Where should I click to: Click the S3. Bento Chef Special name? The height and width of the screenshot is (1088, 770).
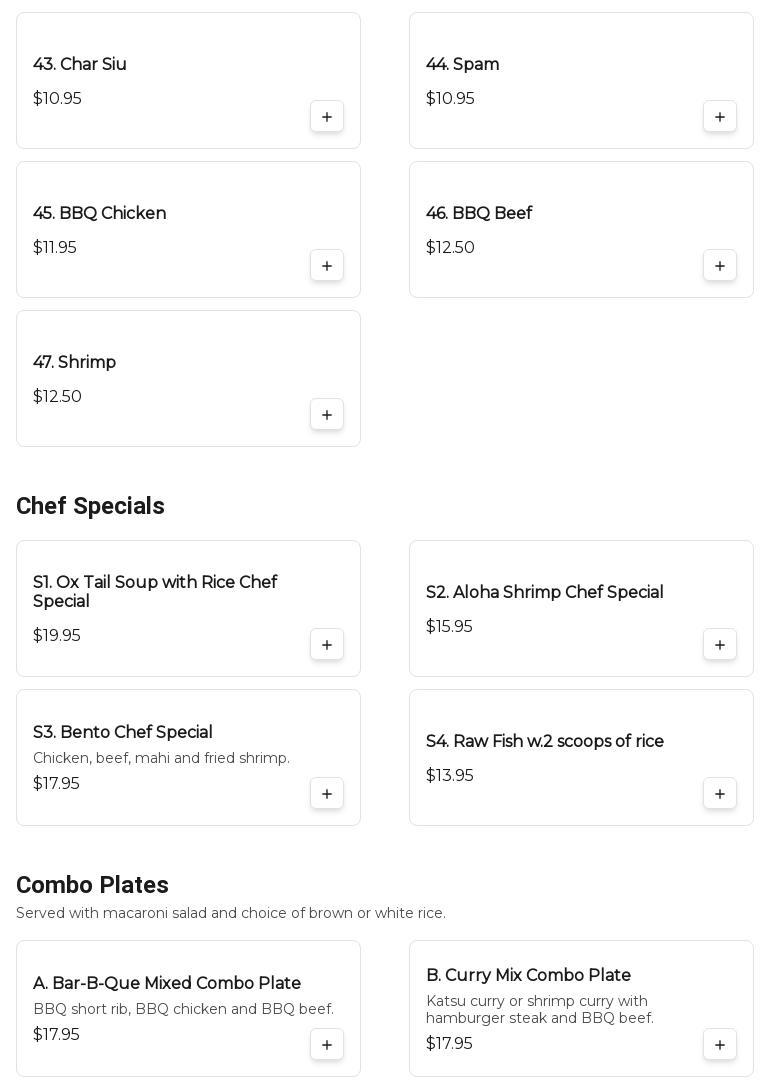coord(122,733)
